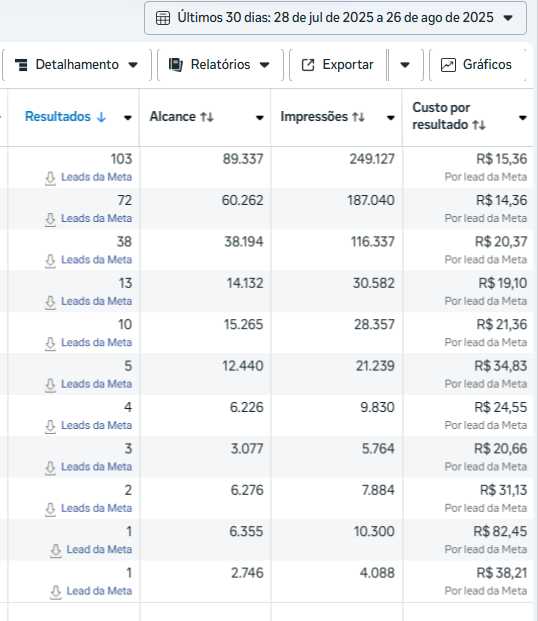Click the export icon next to Exportar
The image size is (538, 621).
coord(308,65)
